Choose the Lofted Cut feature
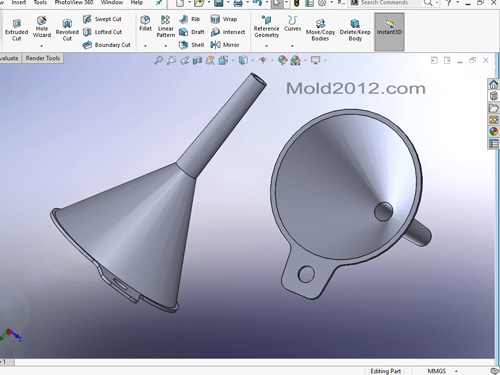This screenshot has height=375, width=500. [x=102, y=32]
